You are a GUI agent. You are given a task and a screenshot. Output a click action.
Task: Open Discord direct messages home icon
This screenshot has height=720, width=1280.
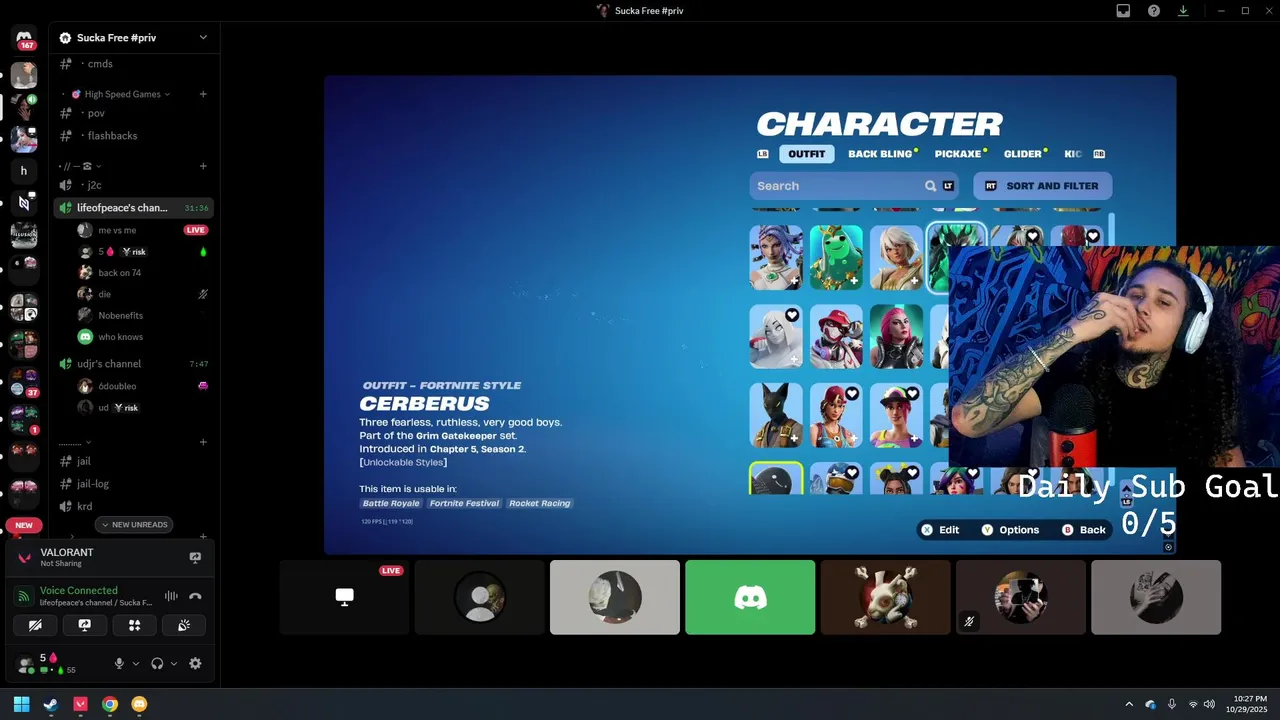(x=24, y=39)
